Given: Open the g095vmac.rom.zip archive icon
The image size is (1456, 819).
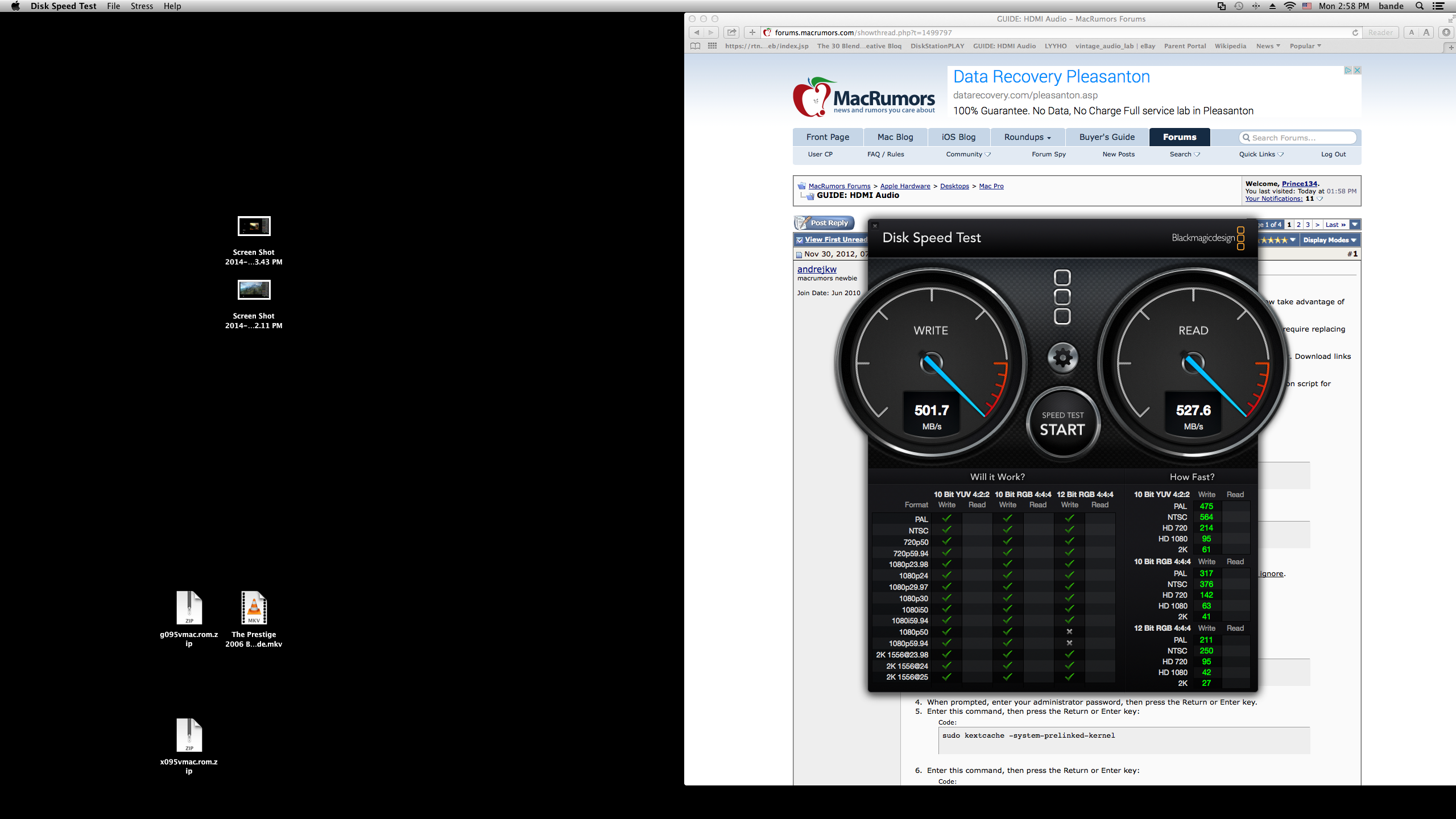Looking at the screenshot, I should point(189,607).
